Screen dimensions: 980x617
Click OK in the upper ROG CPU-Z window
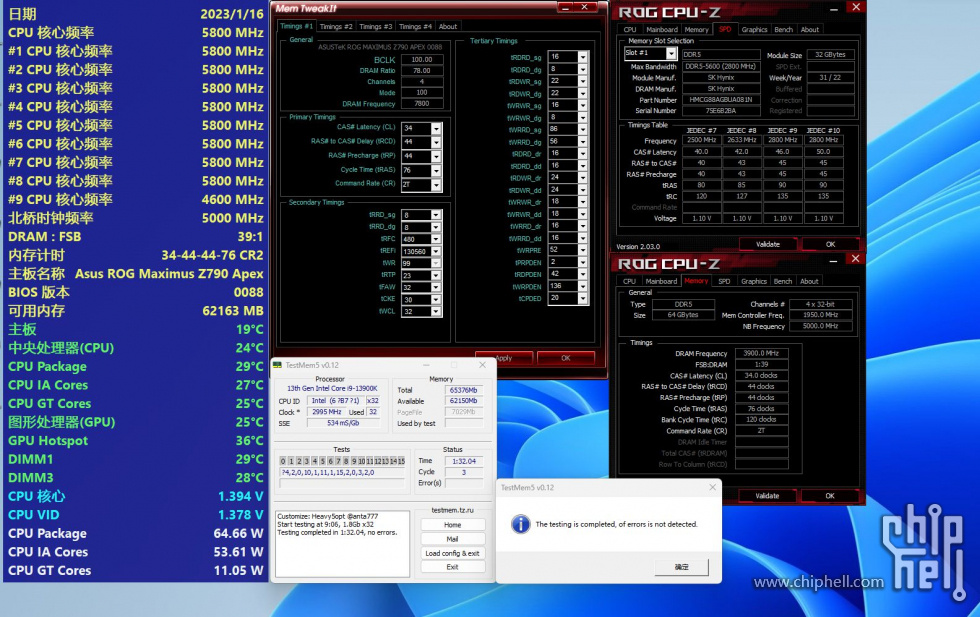point(831,244)
